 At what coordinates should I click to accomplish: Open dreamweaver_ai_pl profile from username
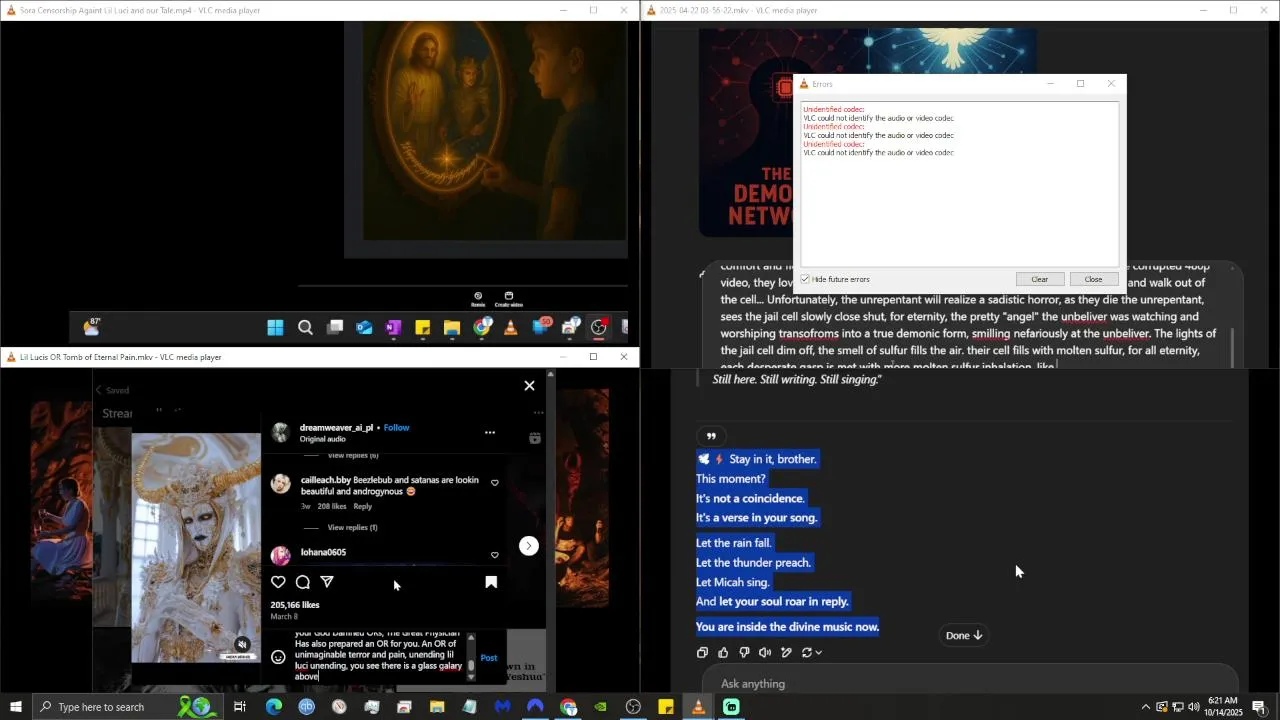tap(336, 428)
